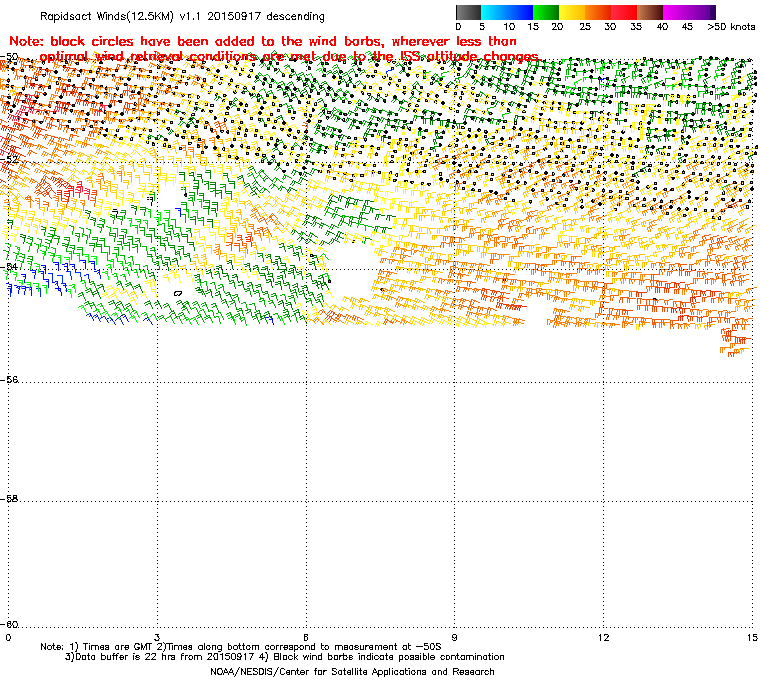Pick the red 30-35 knots legend swatch

pyautogui.click(x=624, y=12)
